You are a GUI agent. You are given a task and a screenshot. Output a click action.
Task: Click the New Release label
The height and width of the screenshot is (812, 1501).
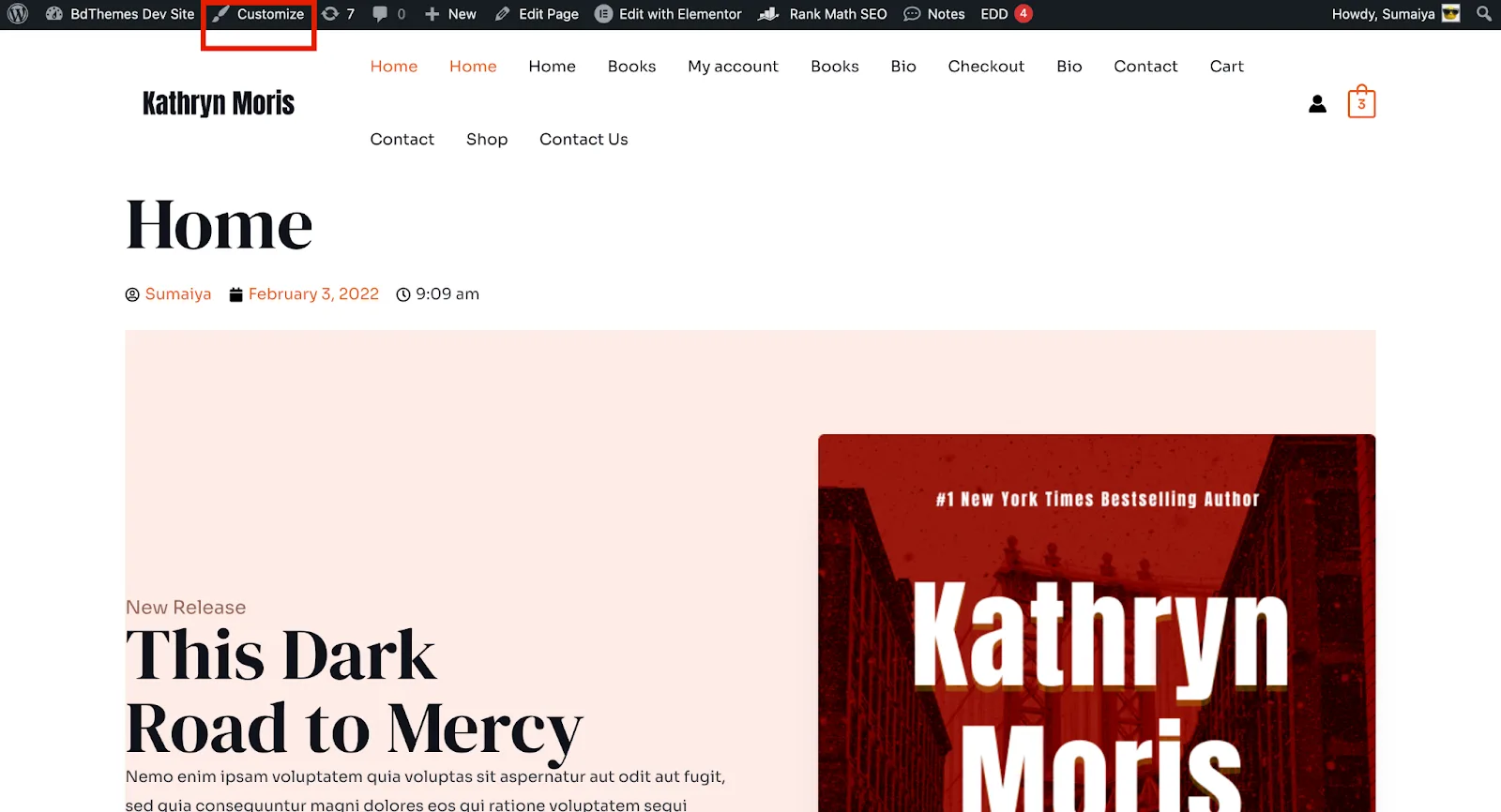186,608
